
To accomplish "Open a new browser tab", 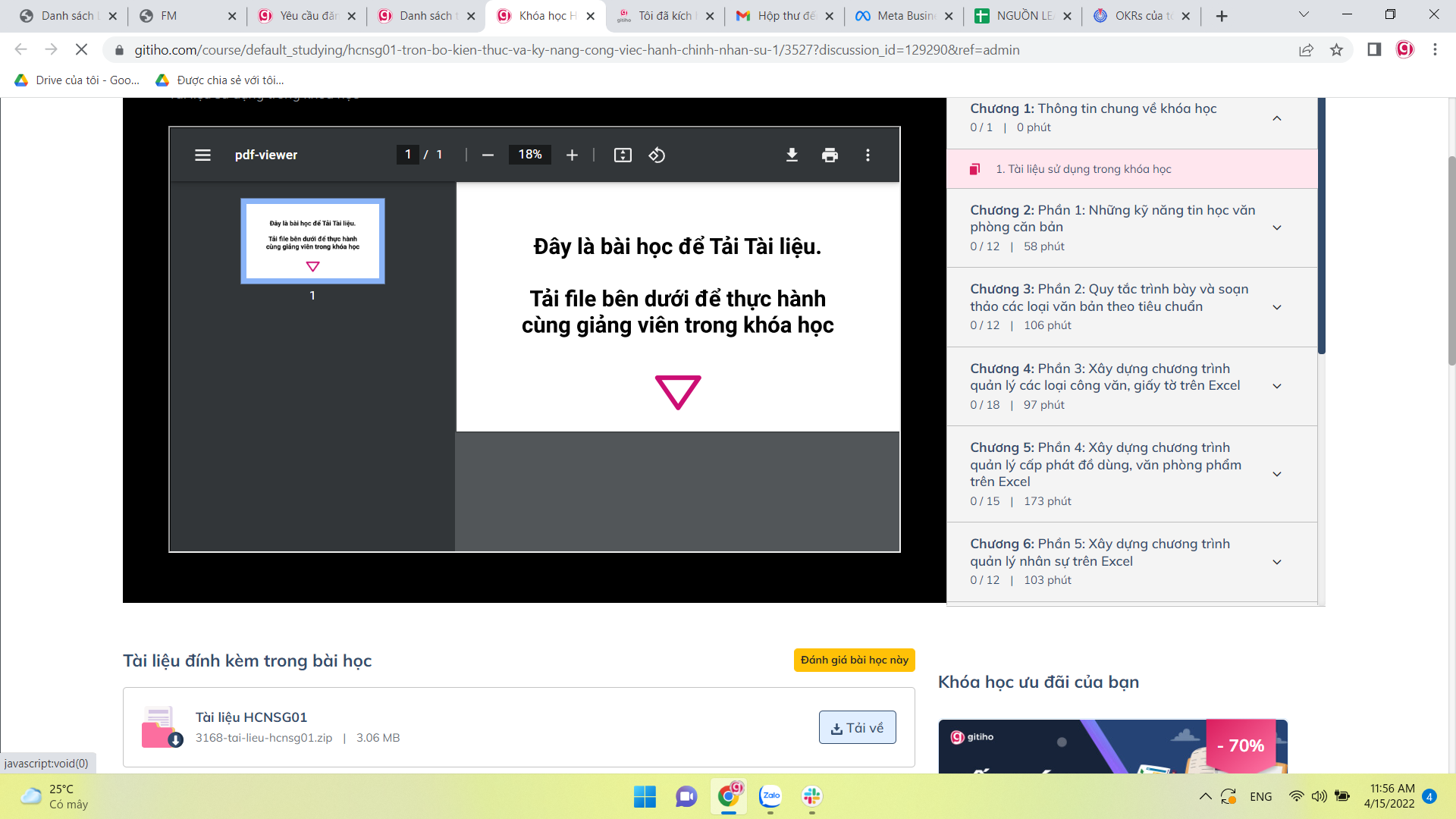I will pos(1222,16).
